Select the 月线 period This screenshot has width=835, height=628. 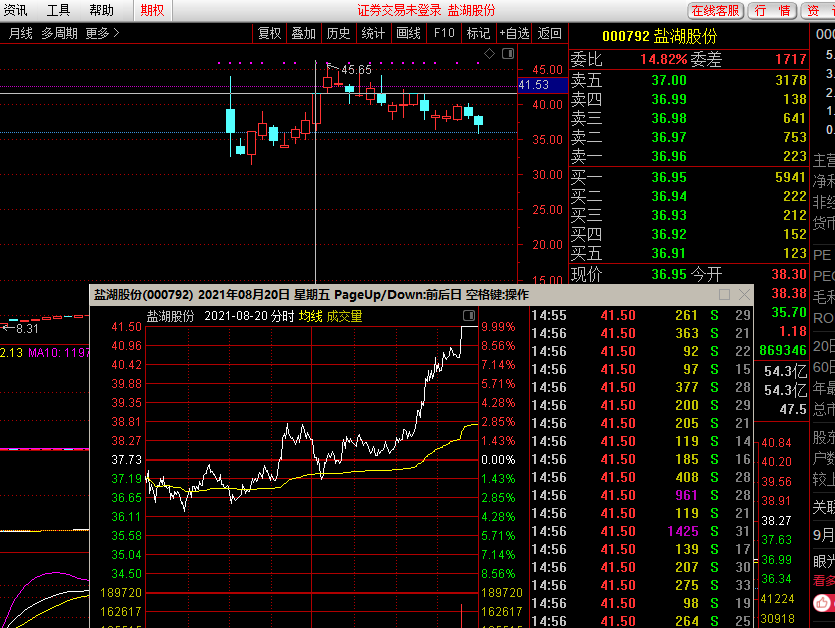(20, 34)
